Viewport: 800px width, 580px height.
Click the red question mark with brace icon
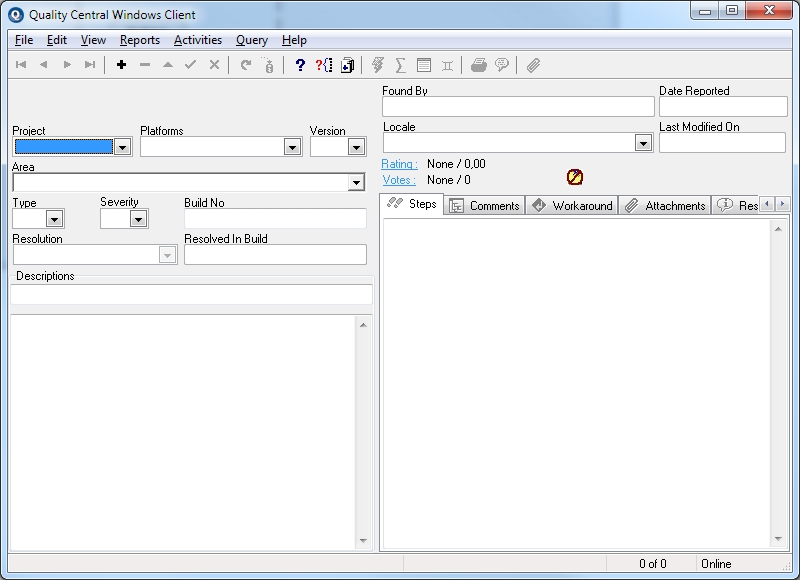coord(324,65)
